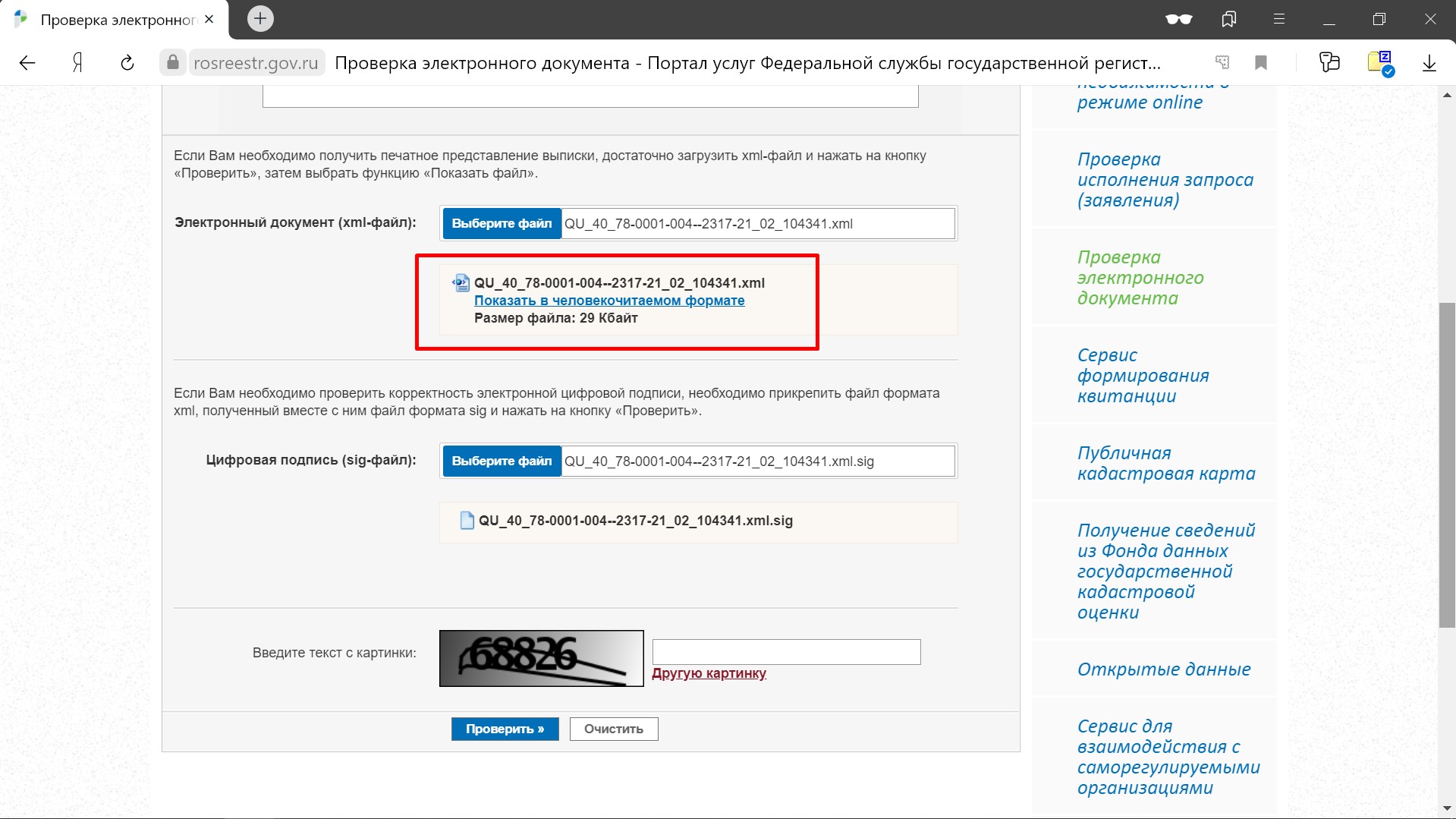Click the Очистить button
Image resolution: width=1456 pixels, height=819 pixels.
614,729
